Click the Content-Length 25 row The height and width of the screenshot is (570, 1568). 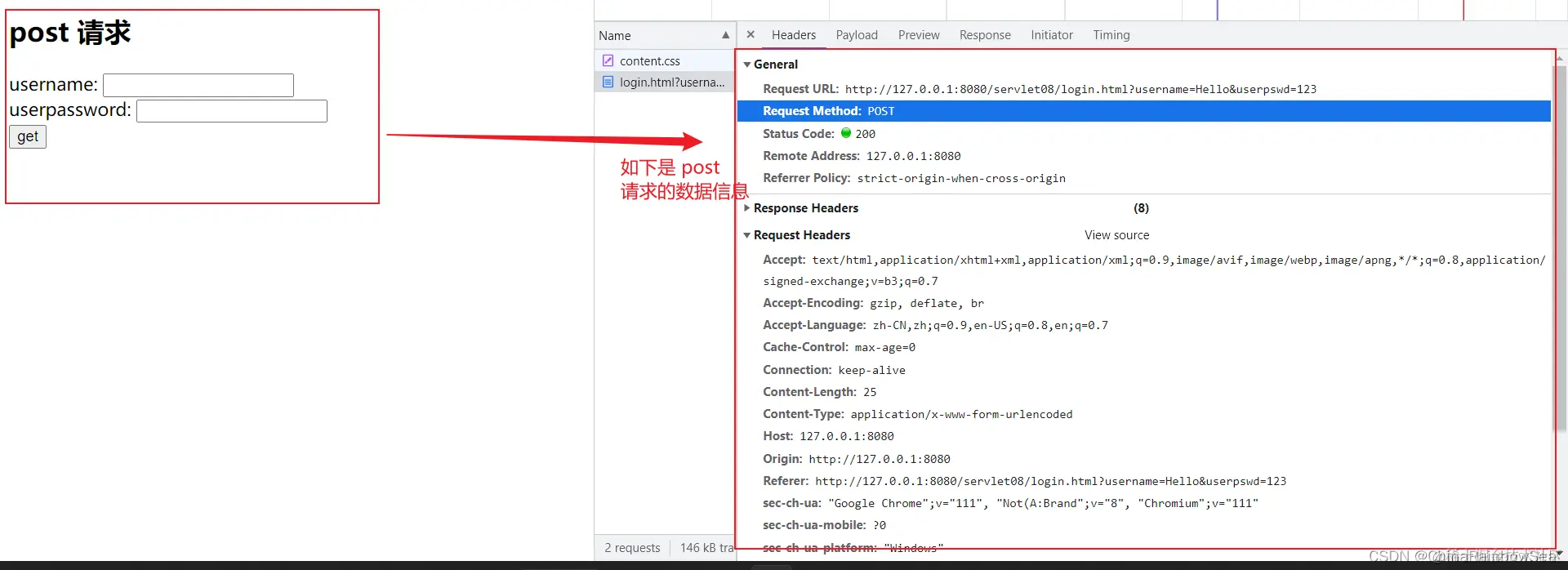[1143, 392]
